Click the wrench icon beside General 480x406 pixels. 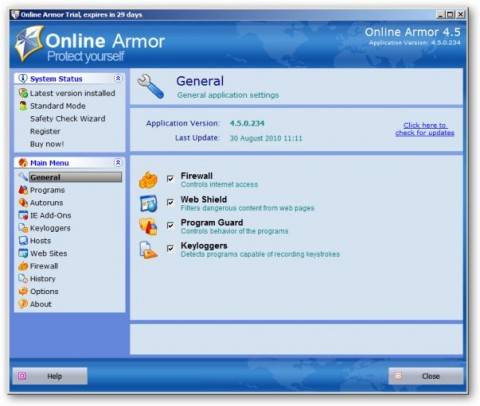151,87
